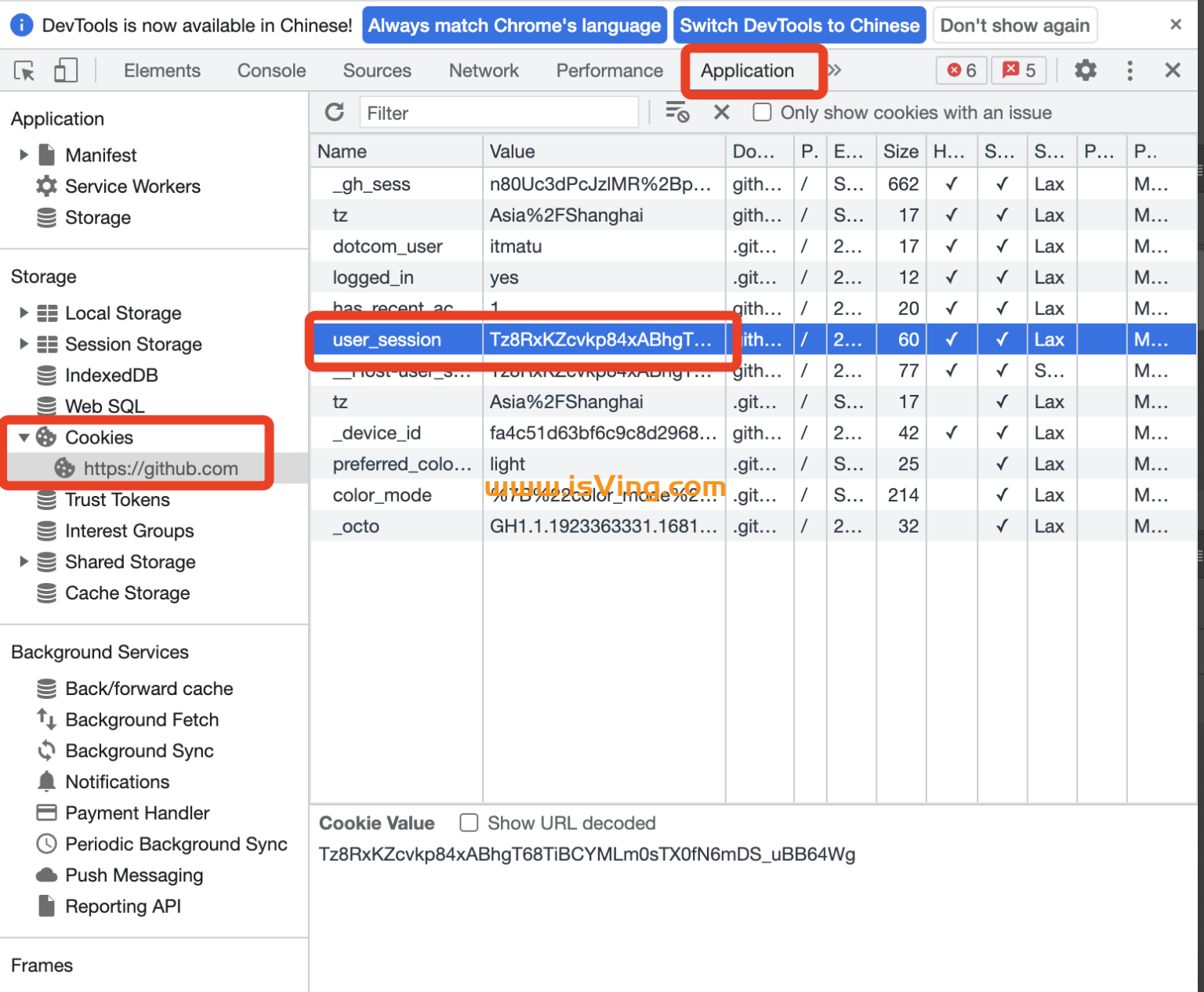This screenshot has width=1204, height=992.
Task: Refresh the cookies list
Action: coord(335,113)
